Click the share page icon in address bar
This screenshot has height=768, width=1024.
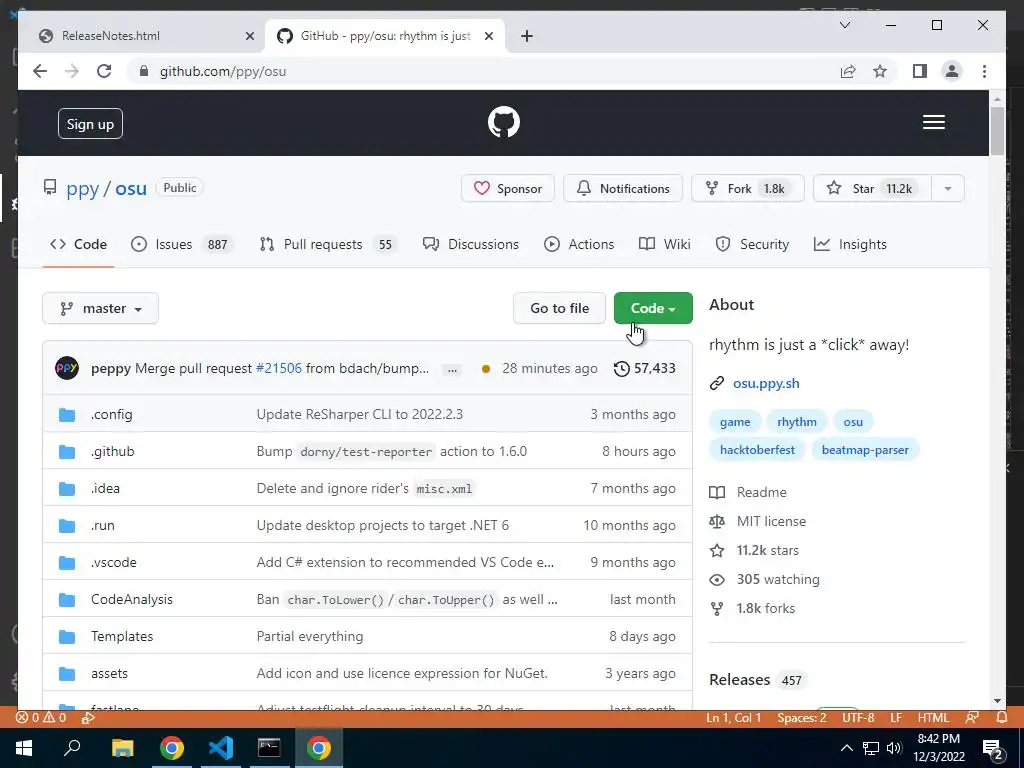[x=848, y=71]
